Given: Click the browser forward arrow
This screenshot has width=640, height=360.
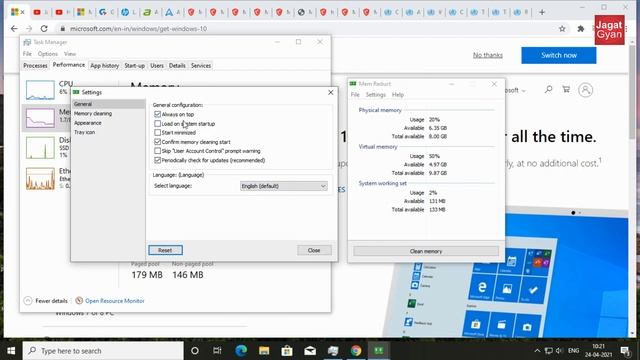Looking at the screenshot, I should click(x=29, y=29).
